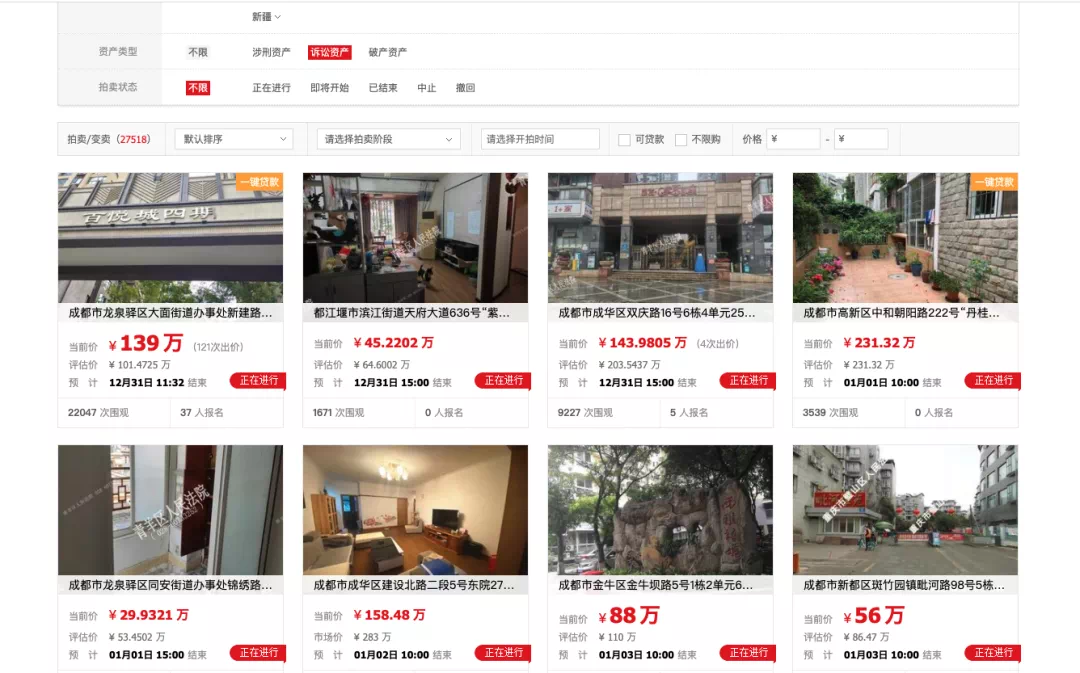Image resolution: width=1080 pixels, height=673 pixels.
Task: Open listing title 成都市成华区建设北路二段5号
Action: (x=414, y=585)
